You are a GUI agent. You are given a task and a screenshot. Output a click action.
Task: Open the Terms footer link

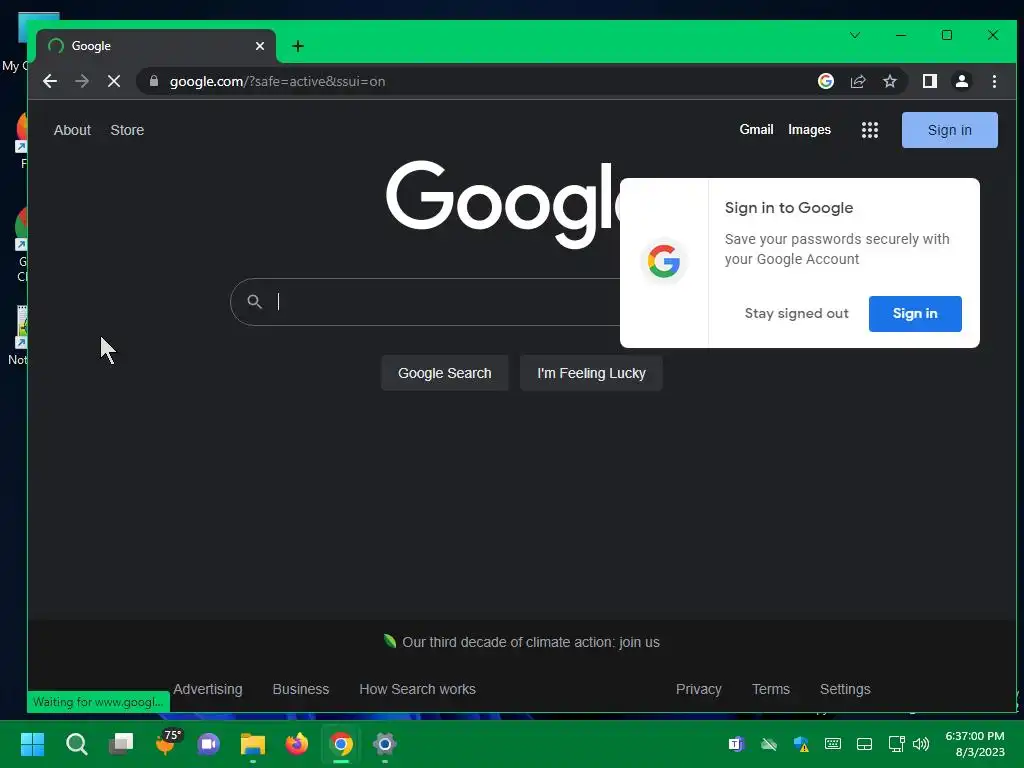click(771, 689)
